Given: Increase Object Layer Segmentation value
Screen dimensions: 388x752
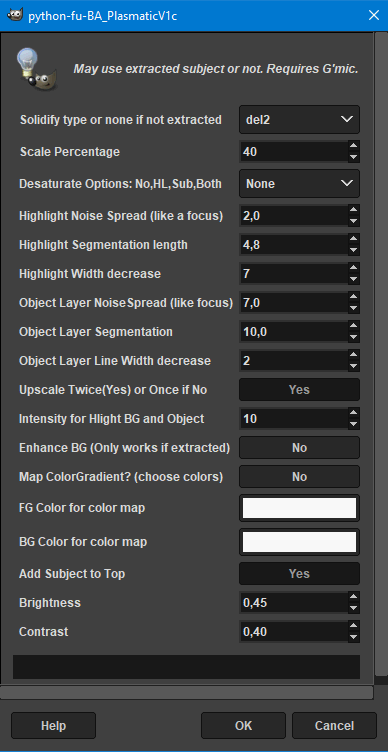Looking at the screenshot, I should click(x=353, y=326).
